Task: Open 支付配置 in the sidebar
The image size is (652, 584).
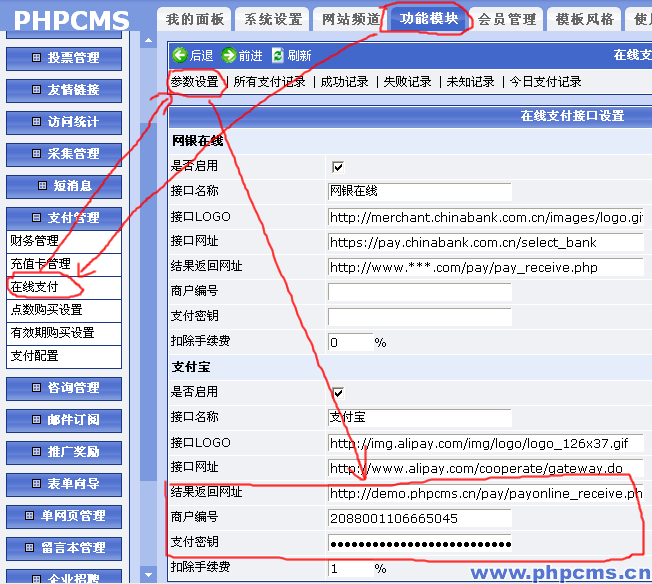Action: (64, 356)
